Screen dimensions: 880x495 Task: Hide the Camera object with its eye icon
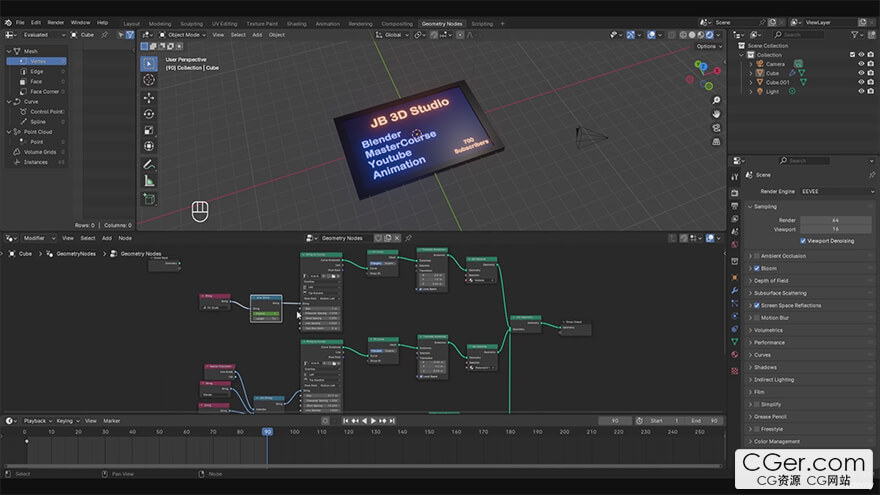pos(861,64)
